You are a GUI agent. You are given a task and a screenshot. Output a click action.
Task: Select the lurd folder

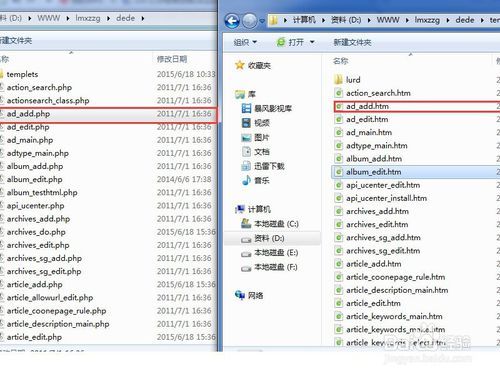(x=347, y=80)
